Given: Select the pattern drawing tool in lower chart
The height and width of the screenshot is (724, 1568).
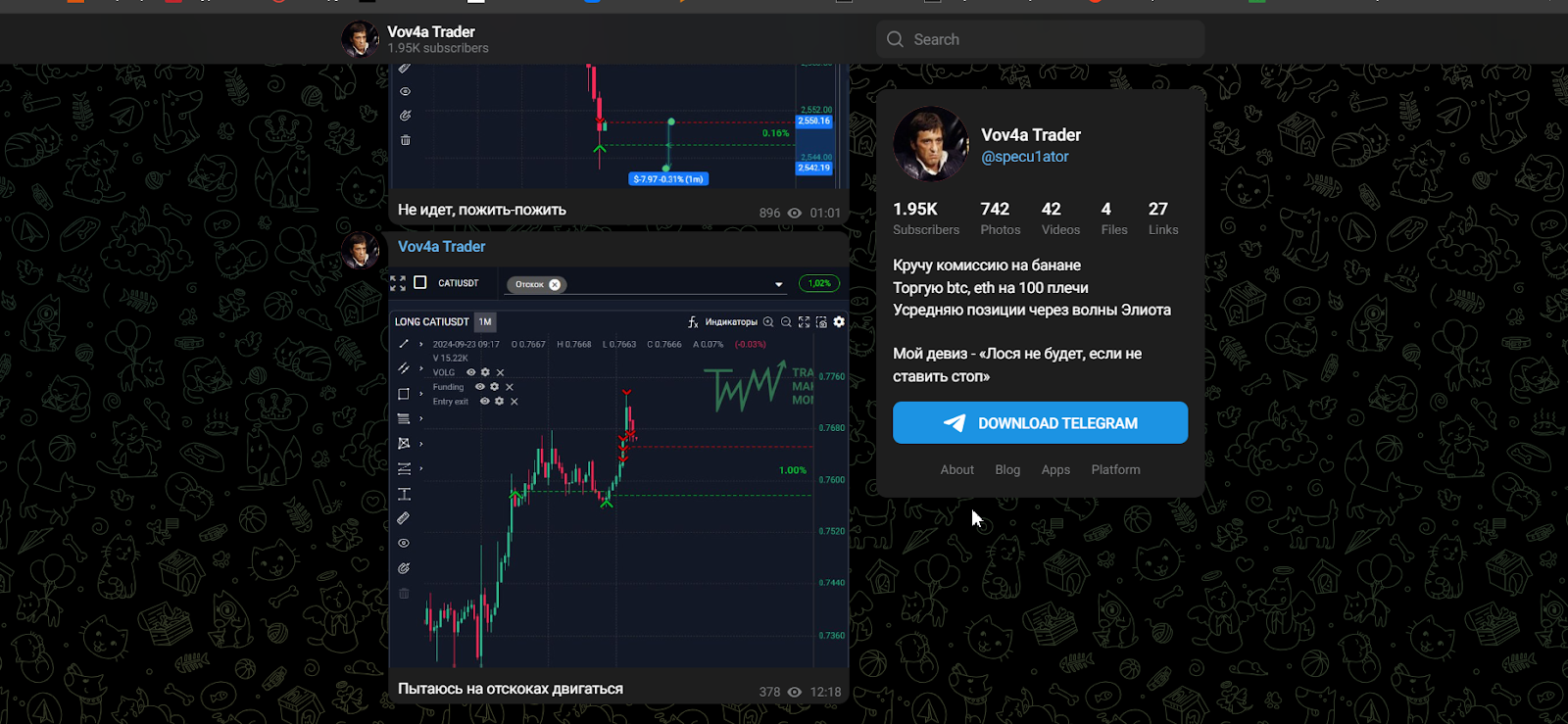Looking at the screenshot, I should click(x=404, y=444).
